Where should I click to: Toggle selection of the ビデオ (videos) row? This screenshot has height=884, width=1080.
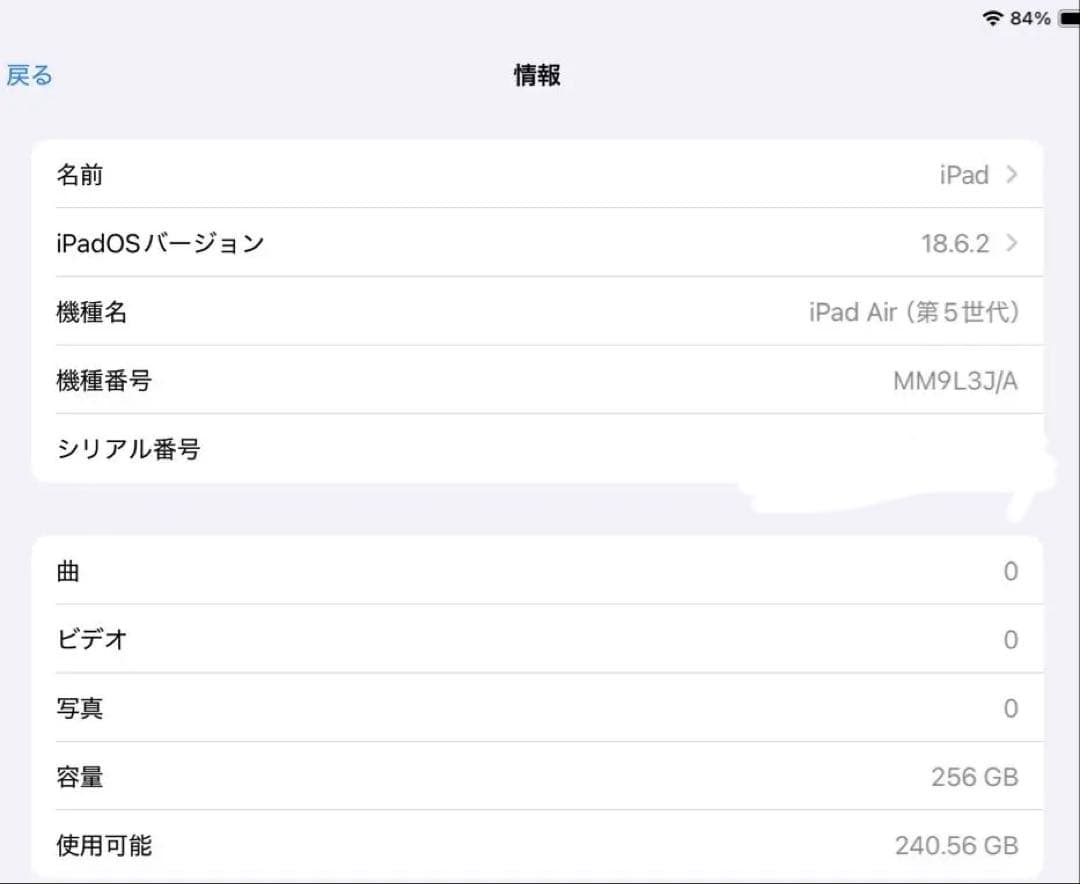click(x=540, y=639)
